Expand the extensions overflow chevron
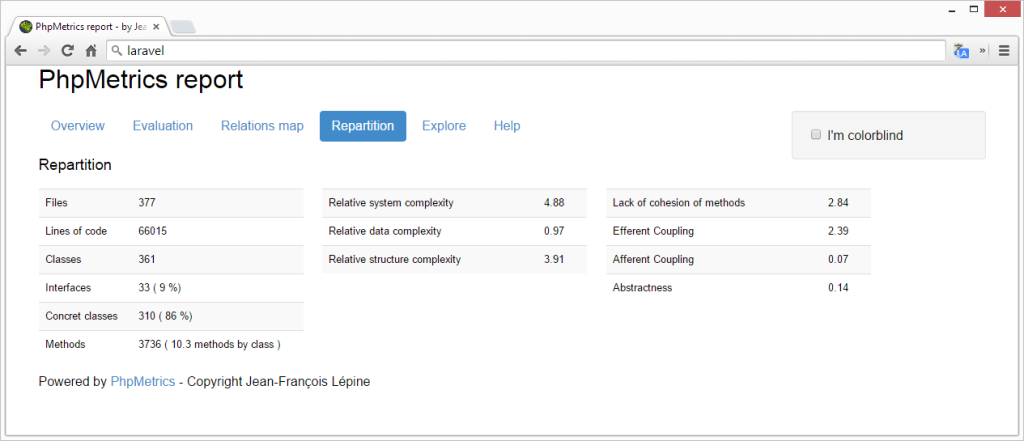 (982, 51)
